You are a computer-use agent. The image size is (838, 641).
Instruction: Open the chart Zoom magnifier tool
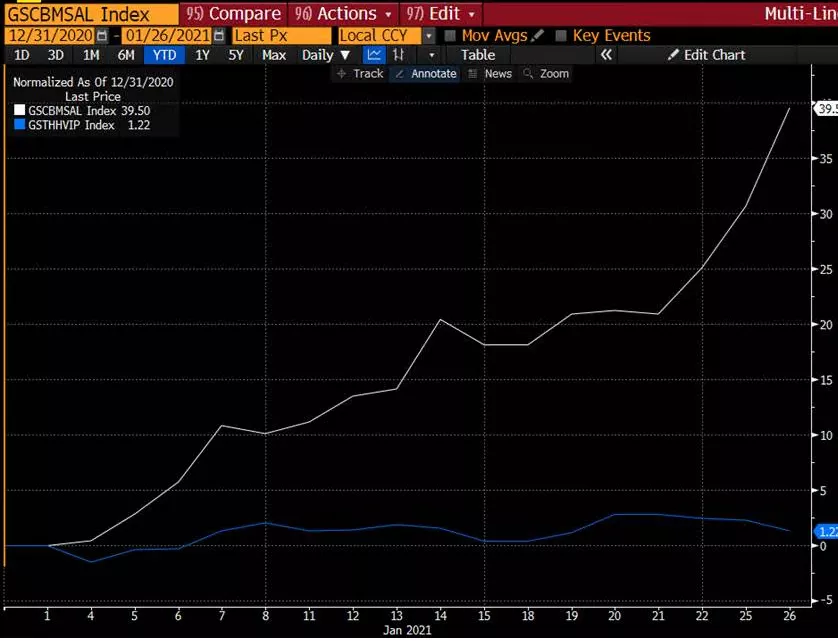point(546,74)
